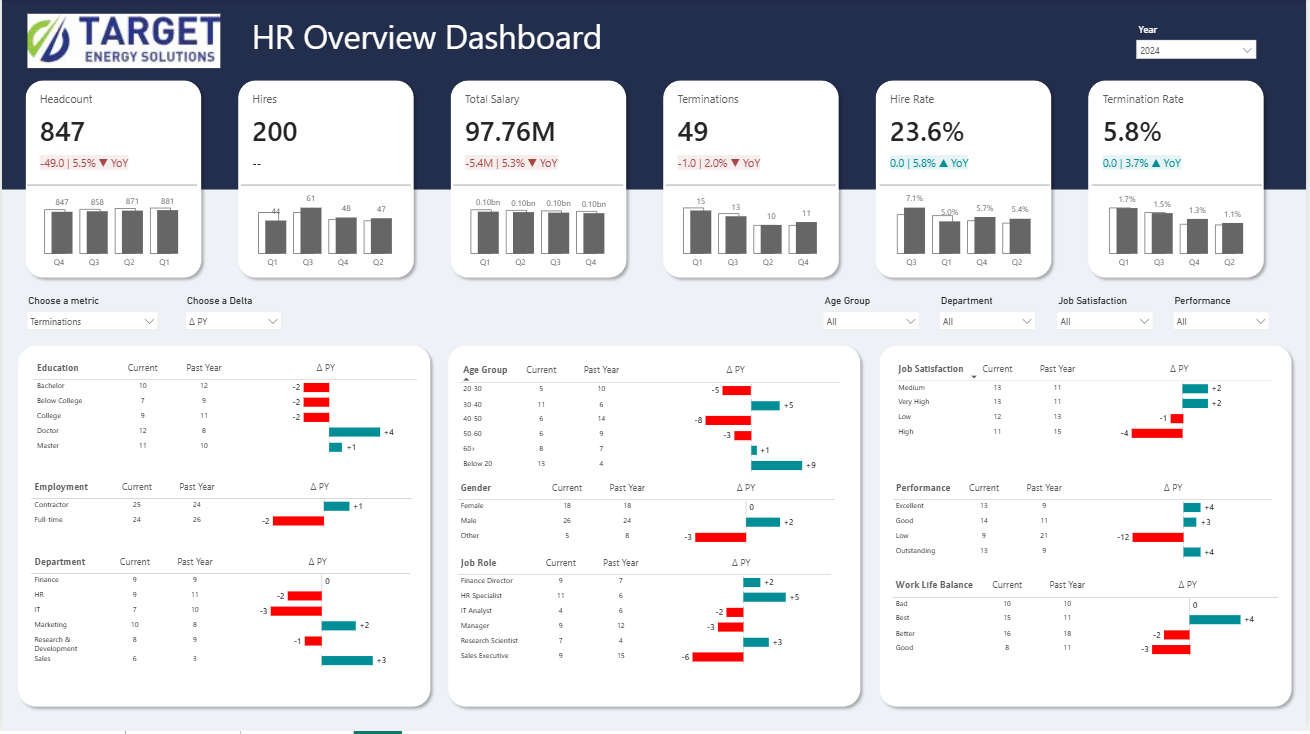Select the Headcount card value 847
1310x734 pixels.
click(x=62, y=132)
